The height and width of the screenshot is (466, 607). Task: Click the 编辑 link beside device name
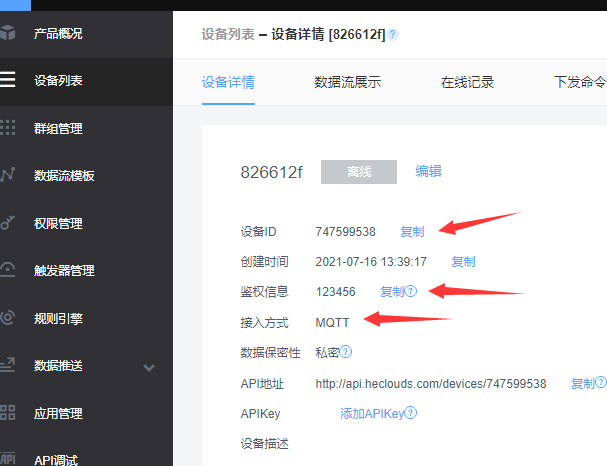click(x=429, y=171)
